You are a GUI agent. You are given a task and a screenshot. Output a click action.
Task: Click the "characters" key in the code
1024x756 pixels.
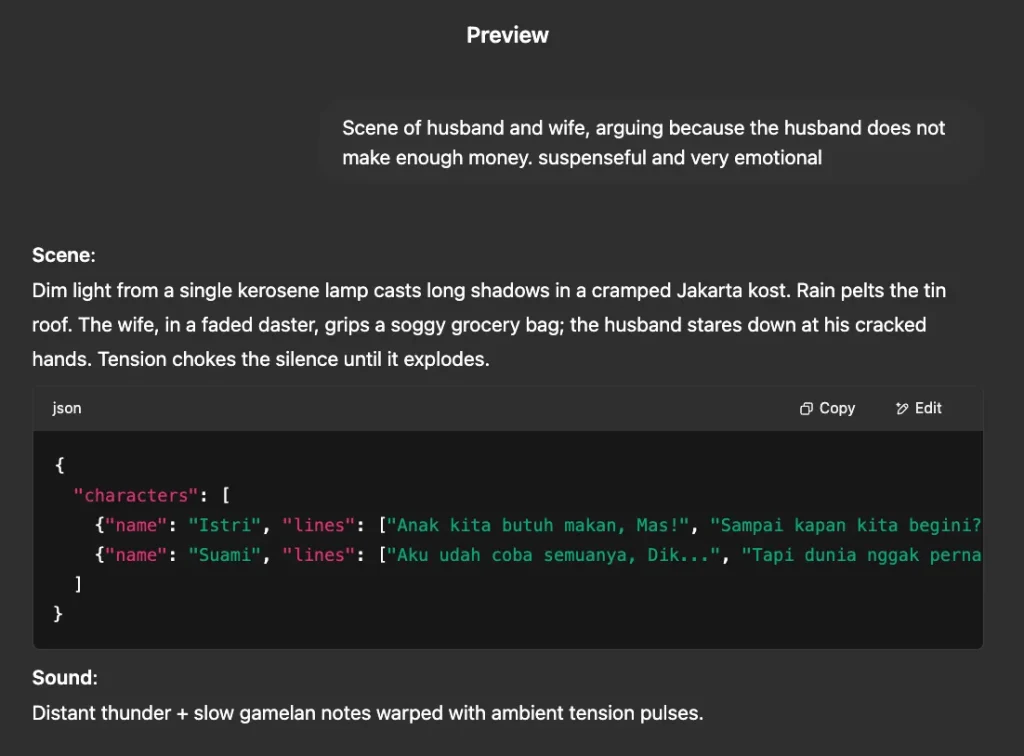(x=137, y=495)
